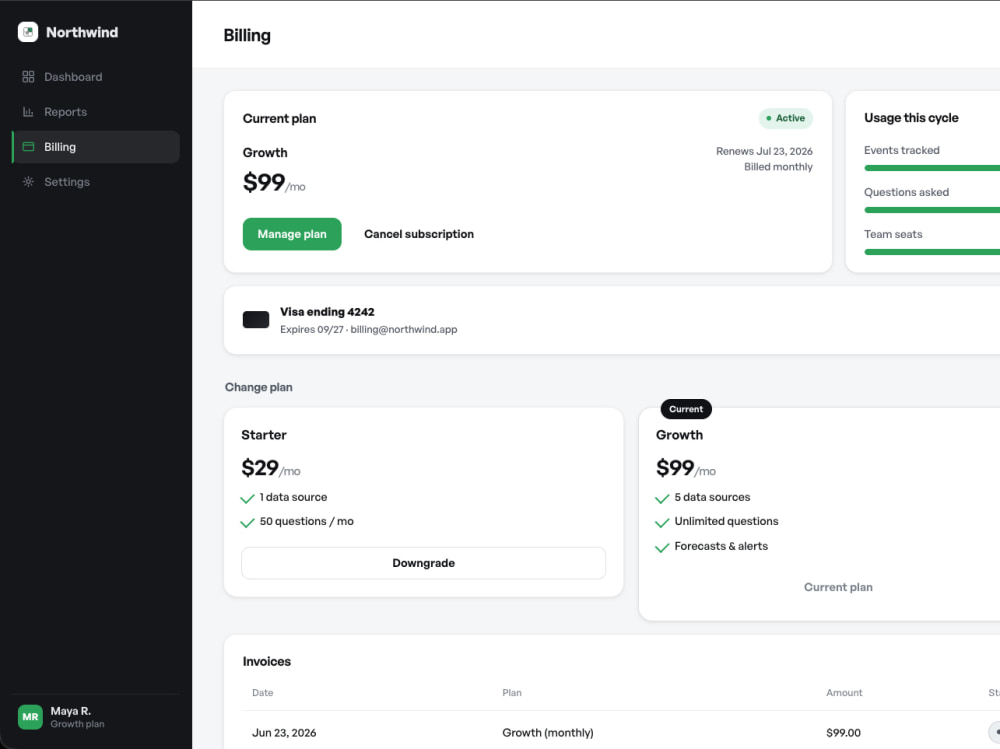Click the Reports bar chart icon
This screenshot has width=1000, height=749.
(x=28, y=112)
